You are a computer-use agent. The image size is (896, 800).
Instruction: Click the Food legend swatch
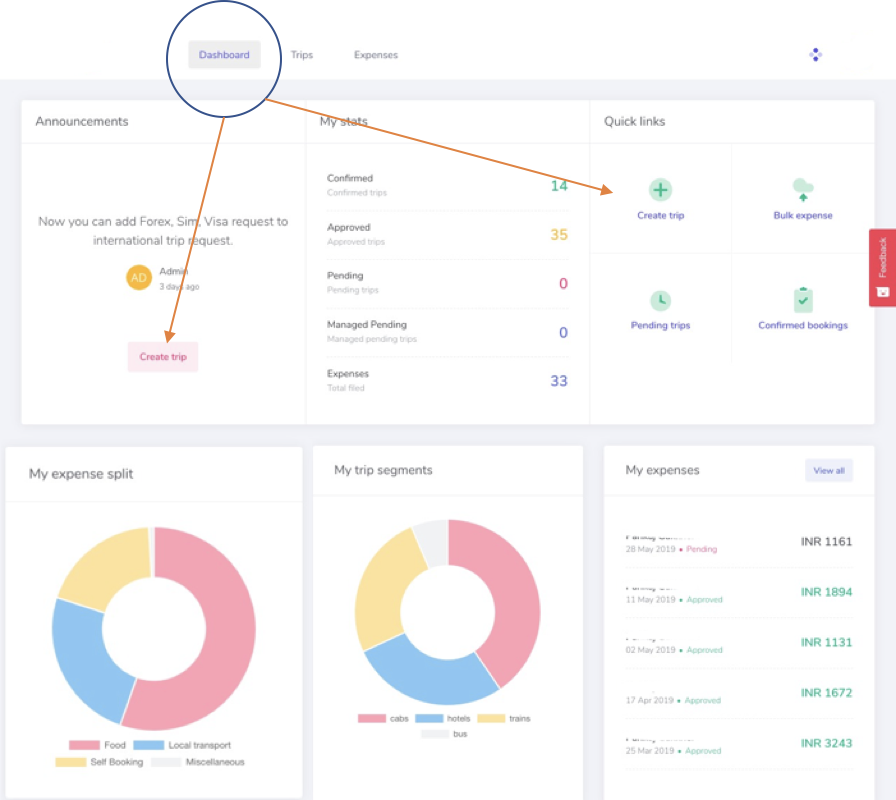[84, 745]
